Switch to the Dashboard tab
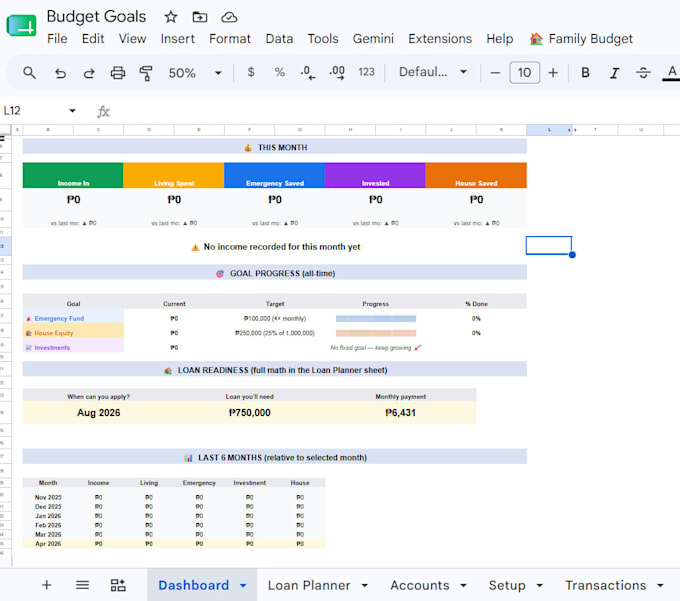Screen dimensions: 680x601 (193, 585)
